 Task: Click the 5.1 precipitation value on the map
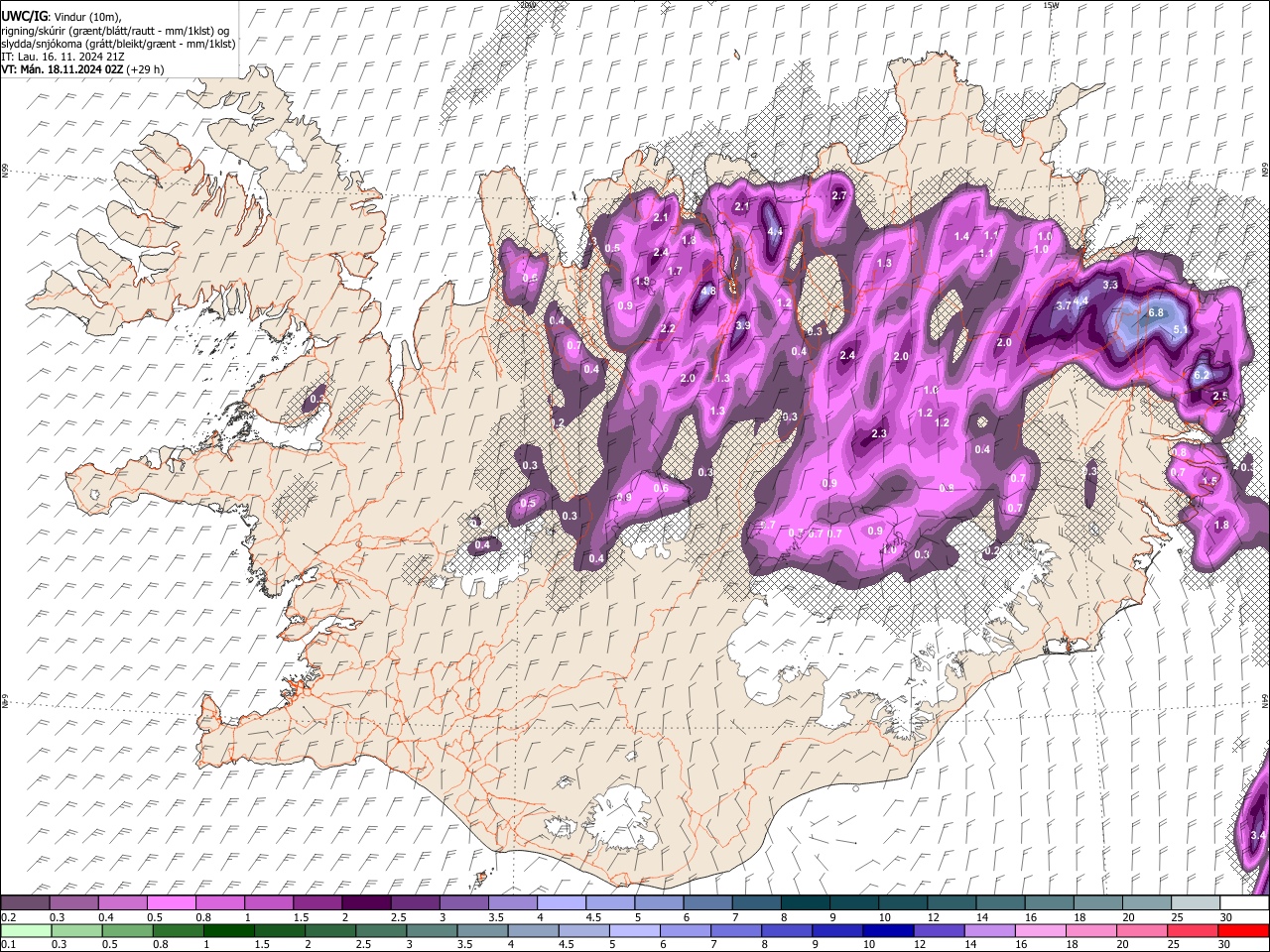[x=1181, y=329]
